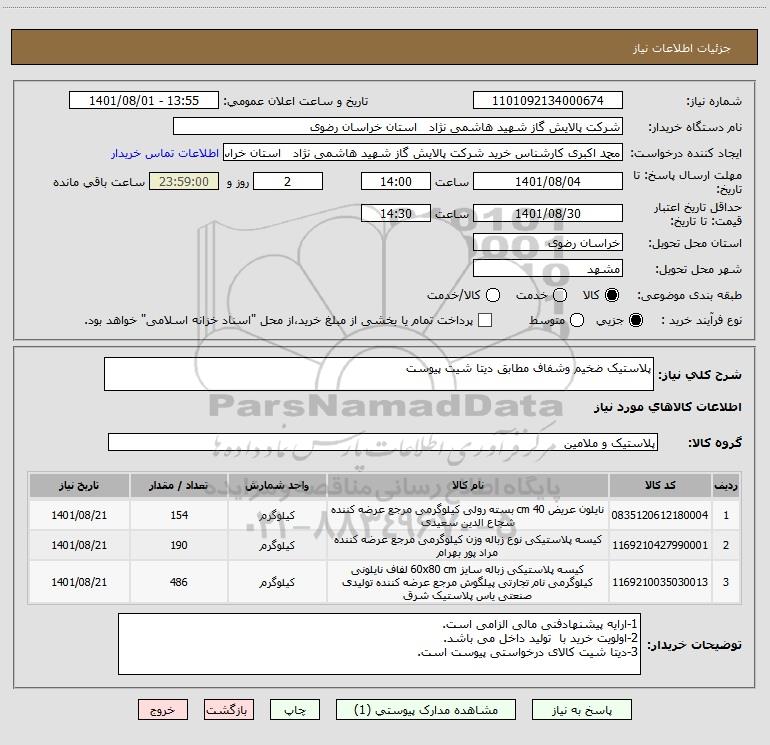The width and height of the screenshot is (770, 745).
Task: Select the کالا radio button
Action: 612,295
